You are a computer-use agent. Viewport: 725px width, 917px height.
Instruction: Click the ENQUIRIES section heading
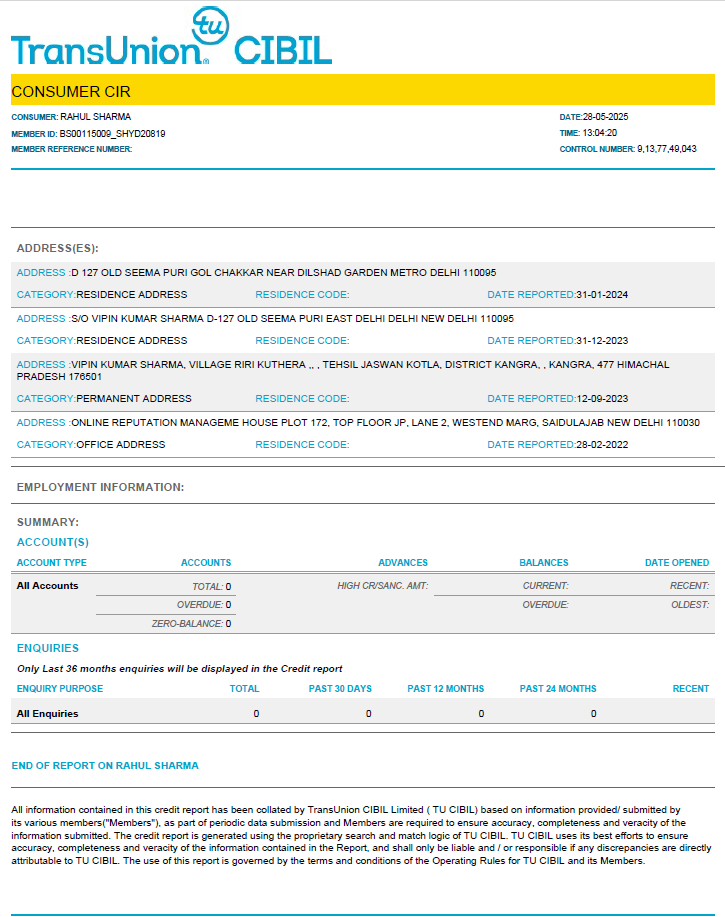47,648
